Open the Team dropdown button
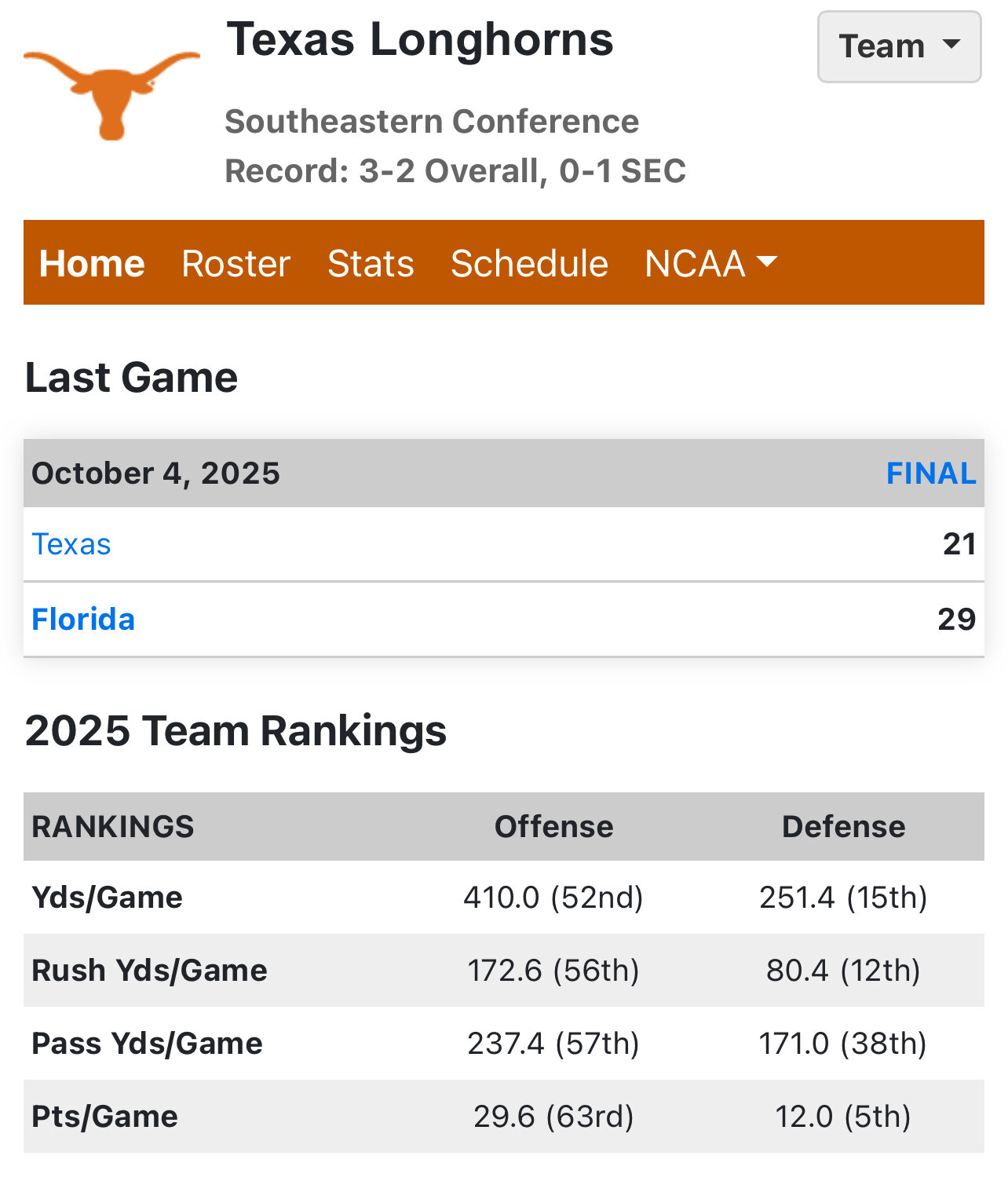The height and width of the screenshot is (1185, 1008). pyautogui.click(x=899, y=46)
